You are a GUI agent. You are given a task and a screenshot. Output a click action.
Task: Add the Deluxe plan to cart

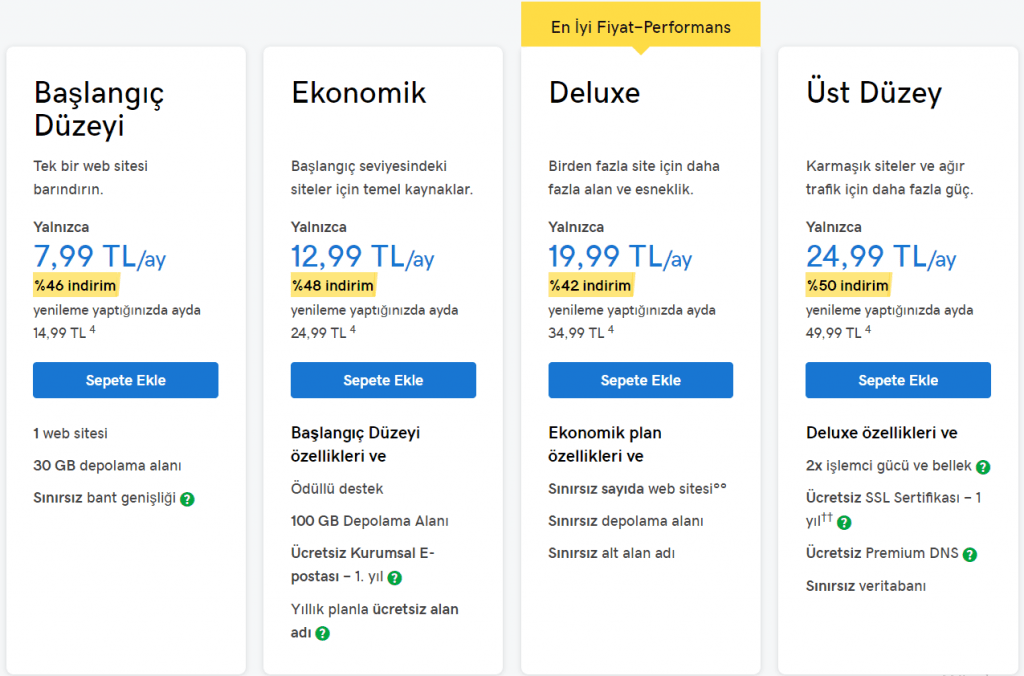[x=640, y=380]
